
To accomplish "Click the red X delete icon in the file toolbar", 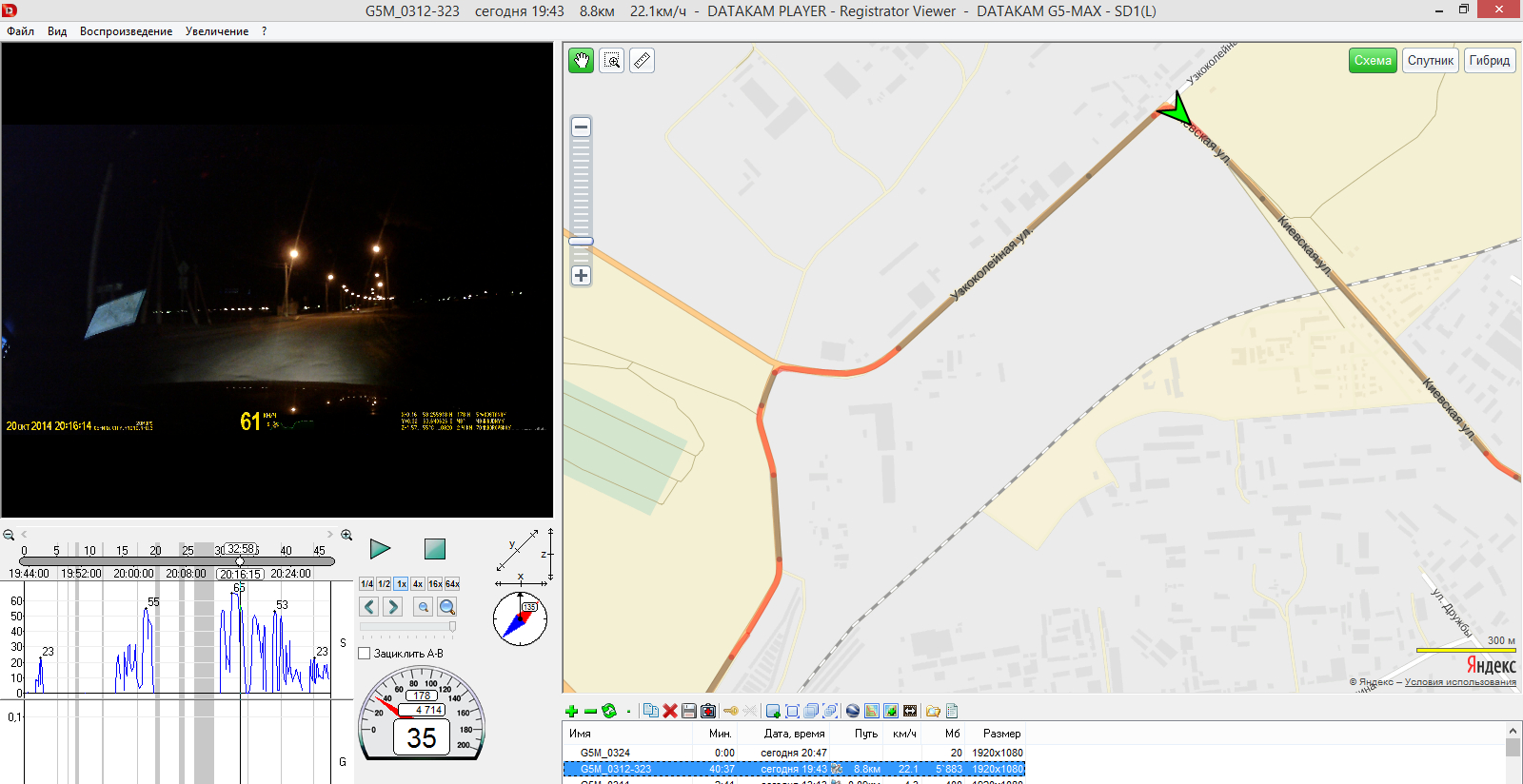I will coord(670,711).
